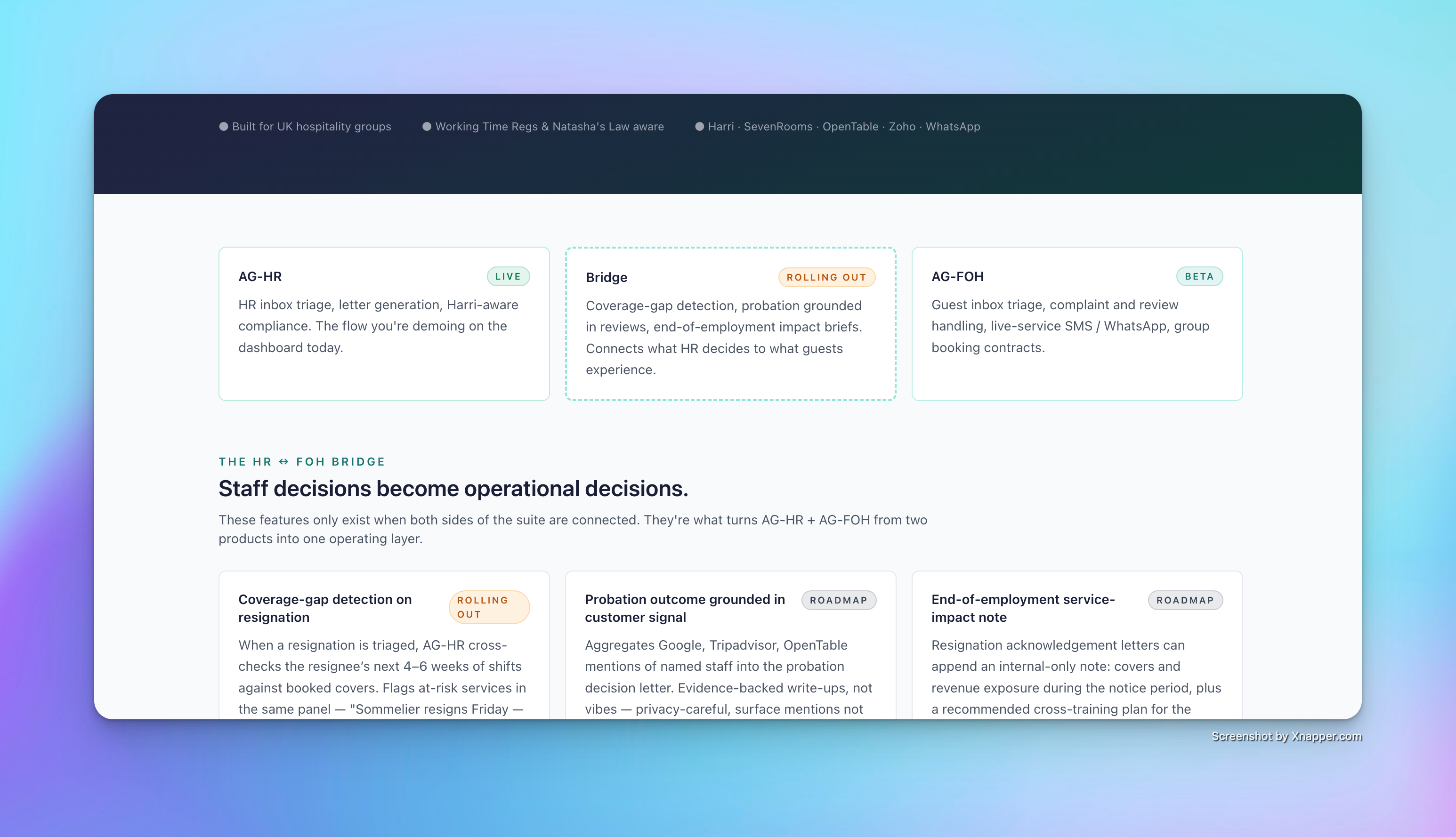Click the BETA badge on AG-FOH card
Screen dimensions: 1456x837
click(1199, 276)
